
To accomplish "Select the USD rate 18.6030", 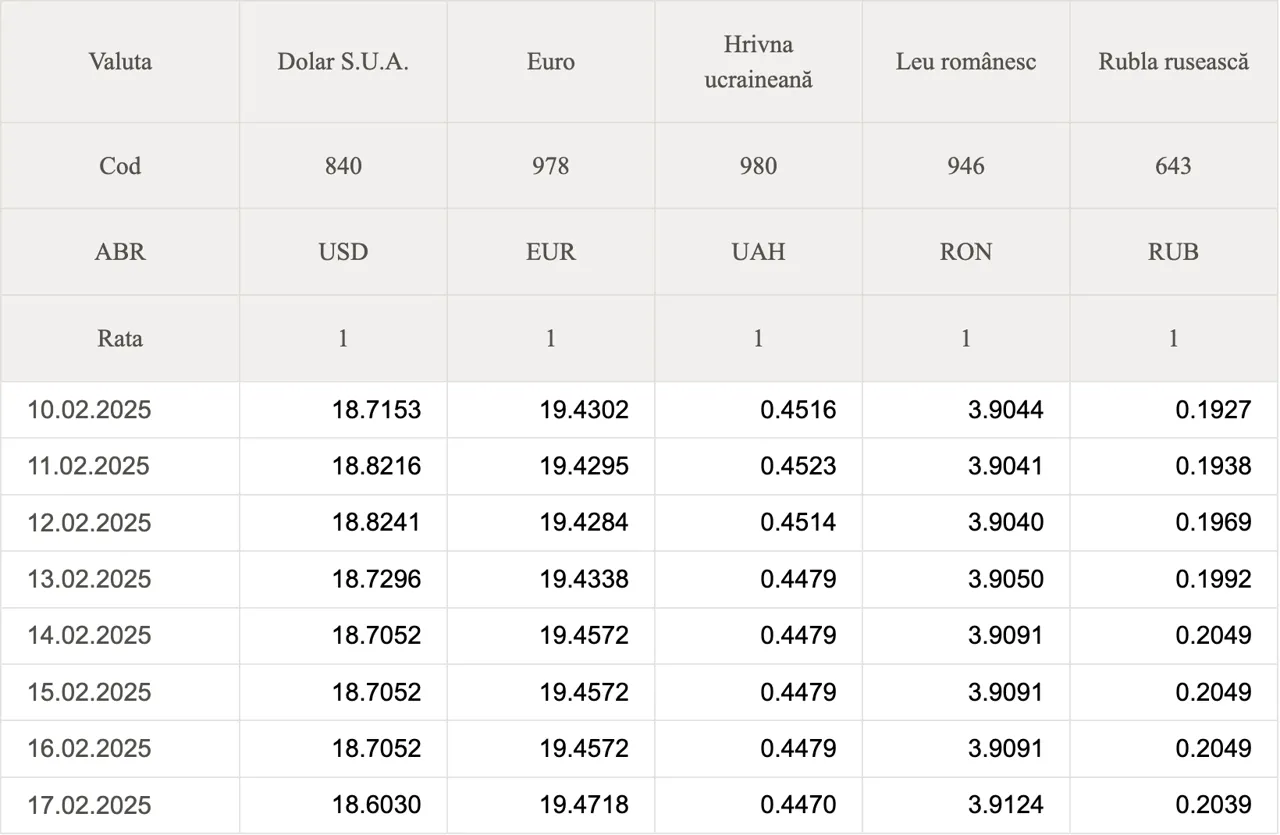I will 377,805.
